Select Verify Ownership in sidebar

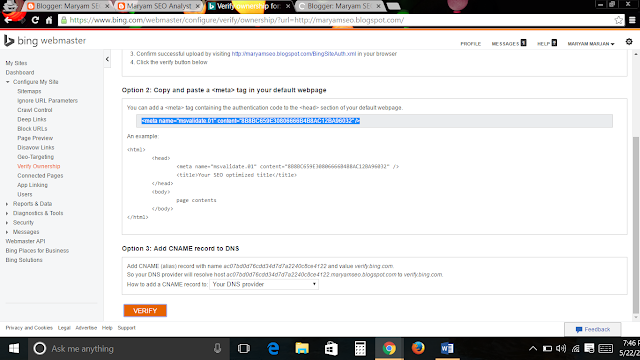tap(38, 167)
